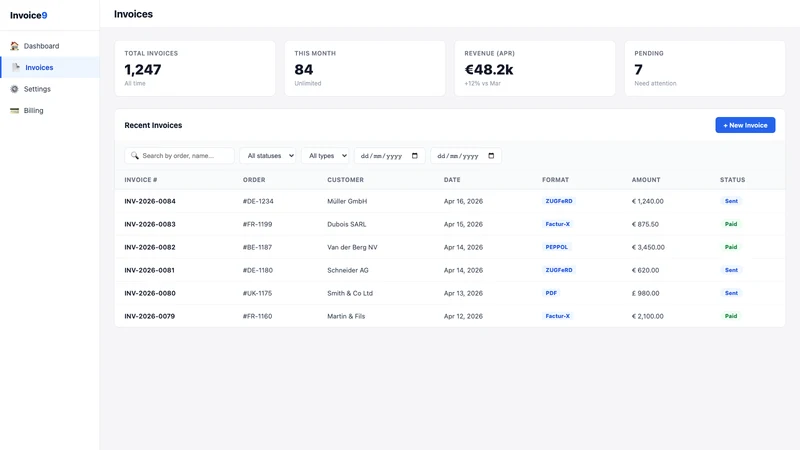
Task: Click the Invoices document icon in sidebar
Action: point(16,67)
